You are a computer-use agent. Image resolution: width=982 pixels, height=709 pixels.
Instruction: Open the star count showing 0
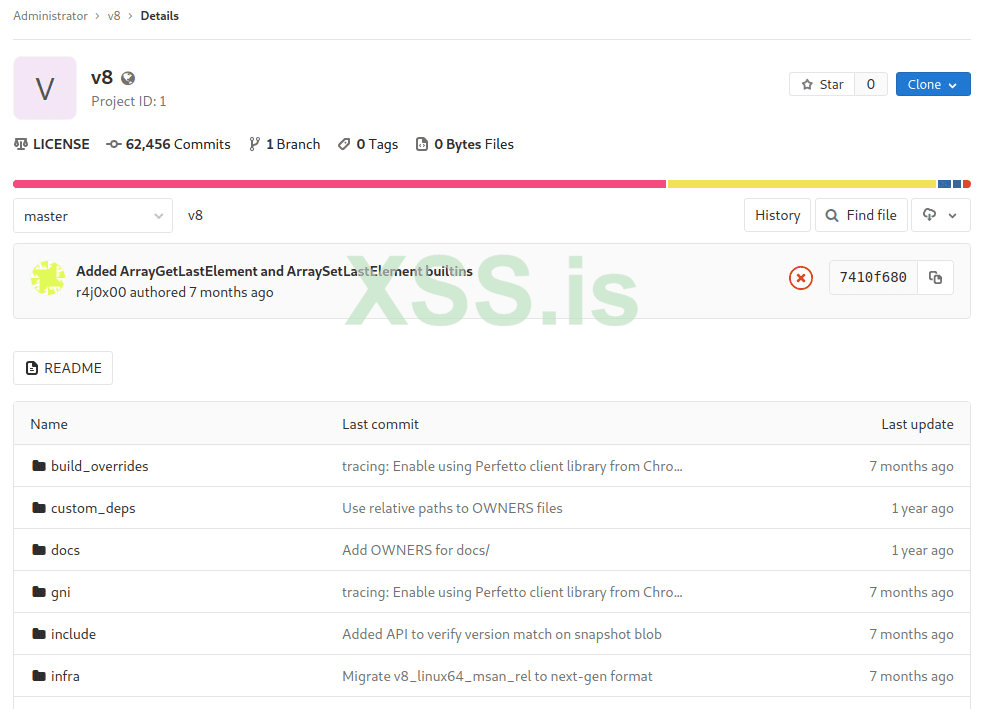(871, 85)
